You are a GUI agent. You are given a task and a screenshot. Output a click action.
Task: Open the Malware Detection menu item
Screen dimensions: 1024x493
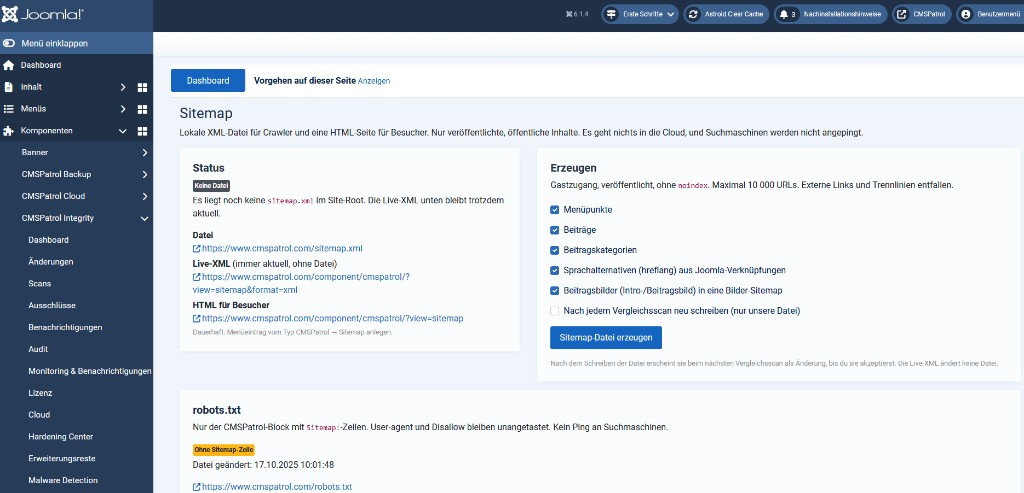pyautogui.click(x=63, y=480)
